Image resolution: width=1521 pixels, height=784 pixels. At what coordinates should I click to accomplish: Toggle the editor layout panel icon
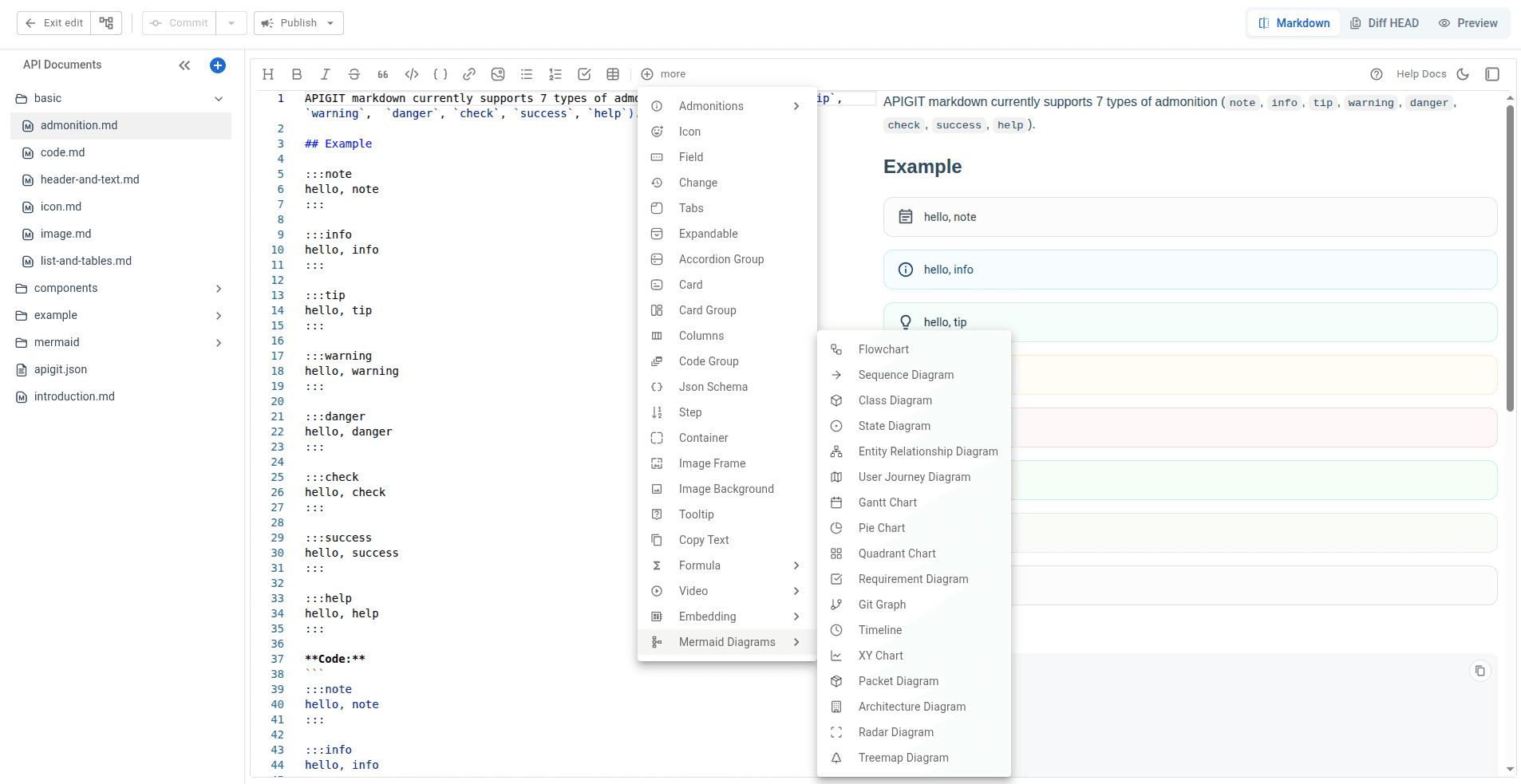pyautogui.click(x=1492, y=74)
